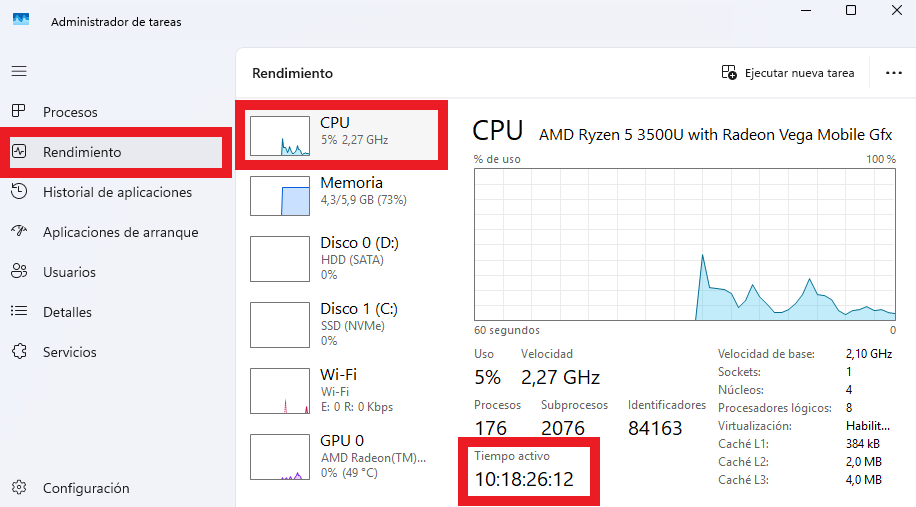
Task: Open the hamburger navigation menu
Action: tap(19, 71)
